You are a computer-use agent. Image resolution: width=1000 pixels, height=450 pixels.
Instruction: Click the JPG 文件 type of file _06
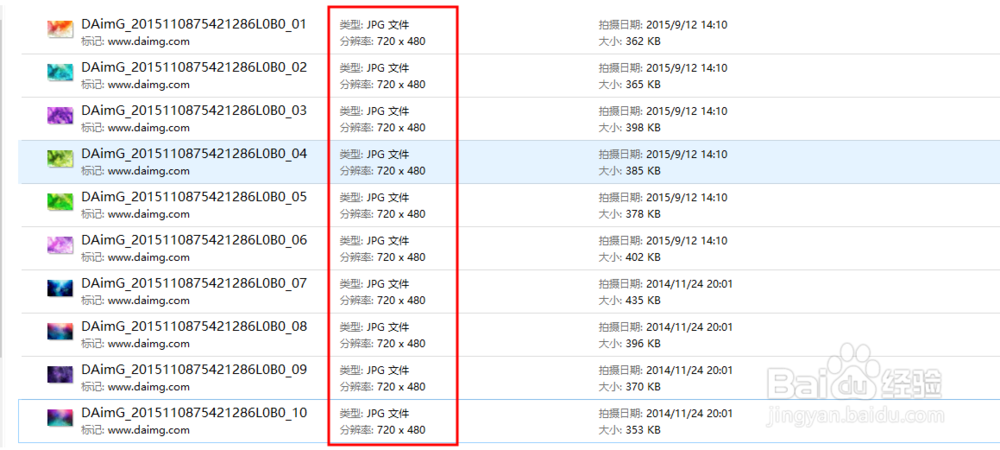pos(388,241)
